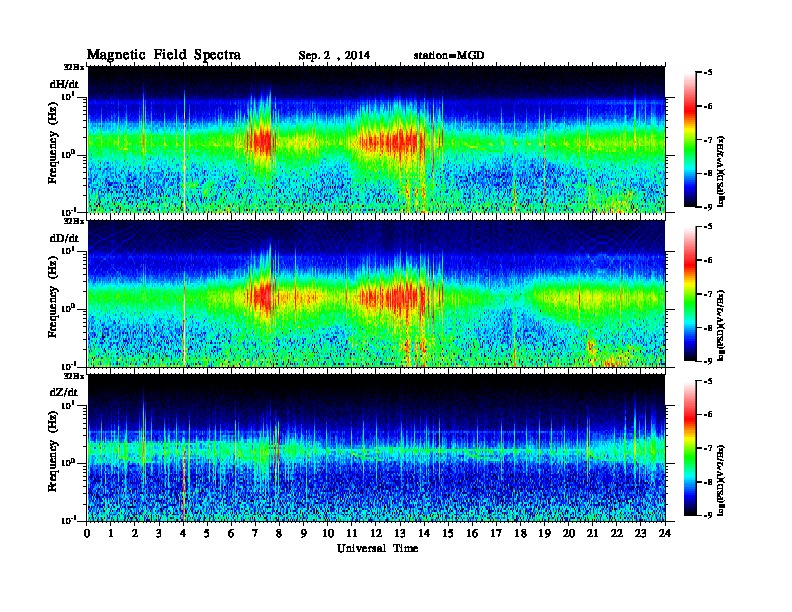Click hour 2 on the time axis
This screenshot has height=612, width=792.
point(135,533)
